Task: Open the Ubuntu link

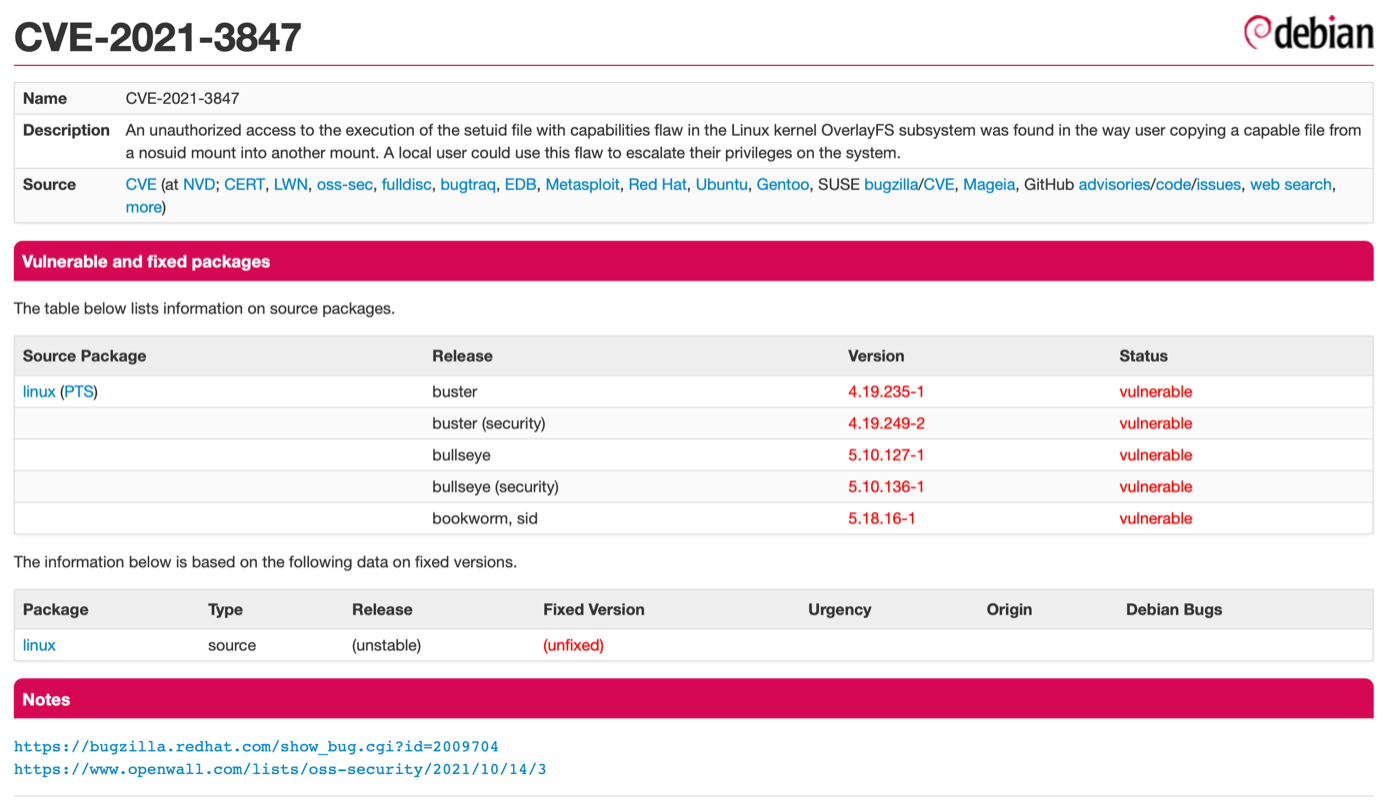Action: tap(721, 184)
